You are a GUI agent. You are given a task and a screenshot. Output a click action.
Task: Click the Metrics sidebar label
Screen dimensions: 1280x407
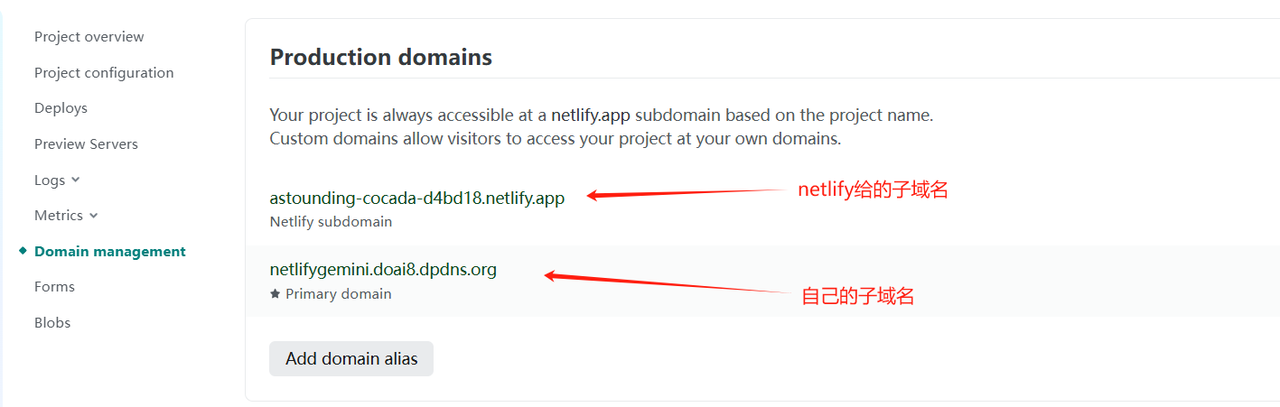coord(58,215)
